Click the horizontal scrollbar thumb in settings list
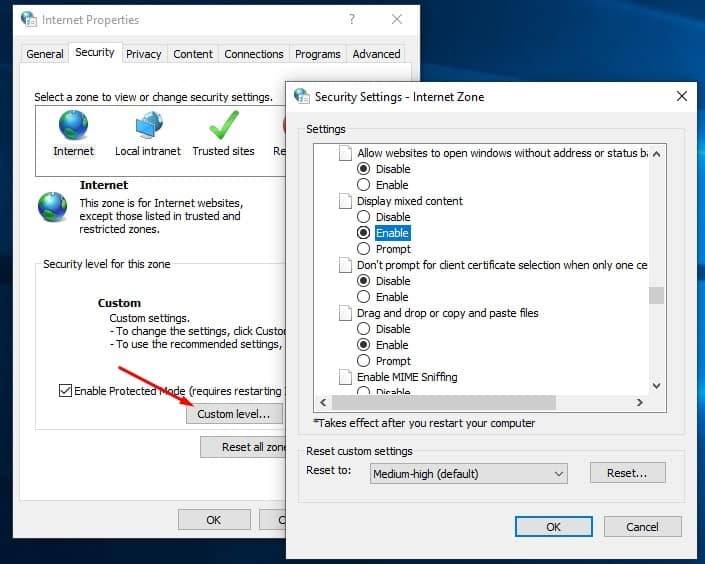The height and width of the screenshot is (564, 705). click(444, 402)
